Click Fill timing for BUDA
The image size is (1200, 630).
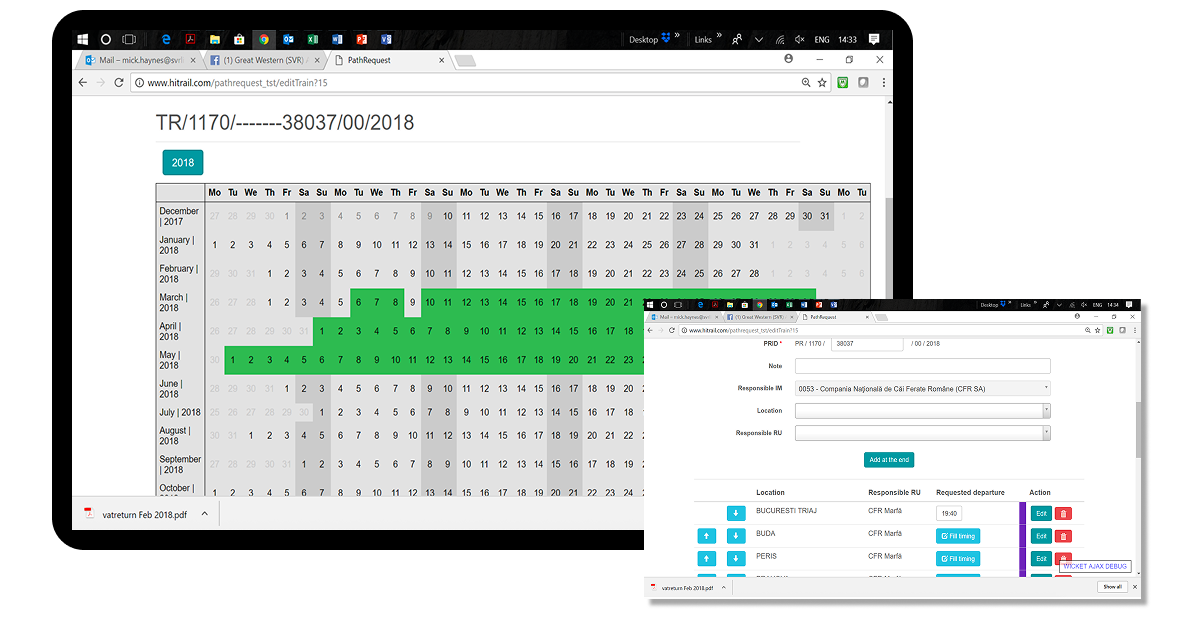point(958,536)
